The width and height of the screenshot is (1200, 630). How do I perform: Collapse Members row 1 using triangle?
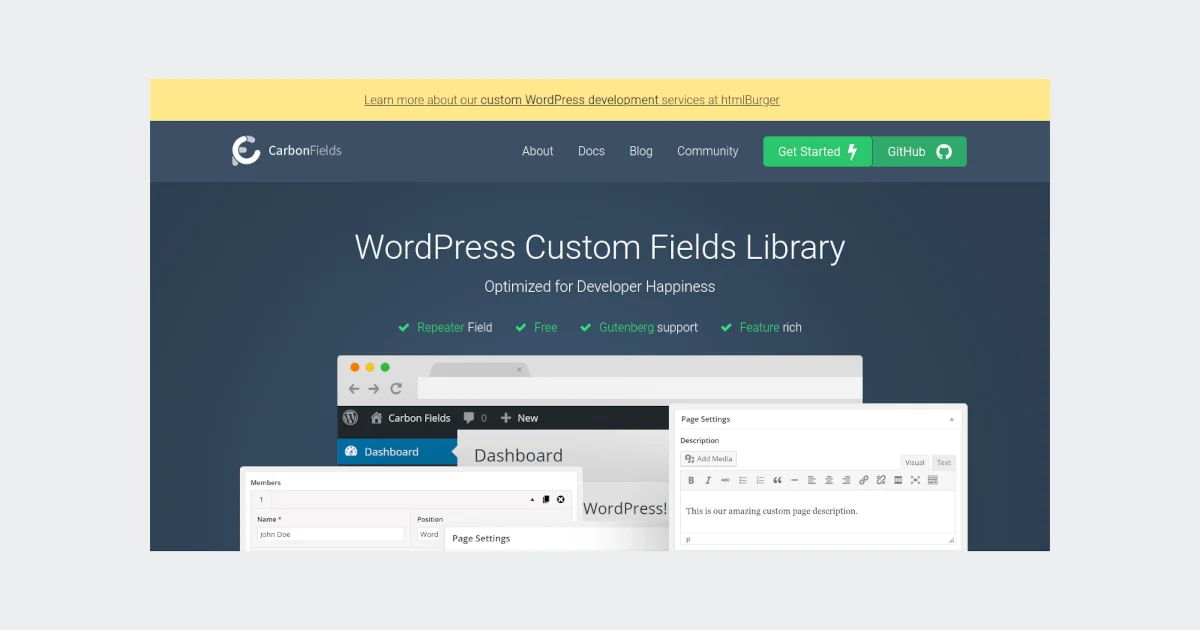(x=532, y=499)
